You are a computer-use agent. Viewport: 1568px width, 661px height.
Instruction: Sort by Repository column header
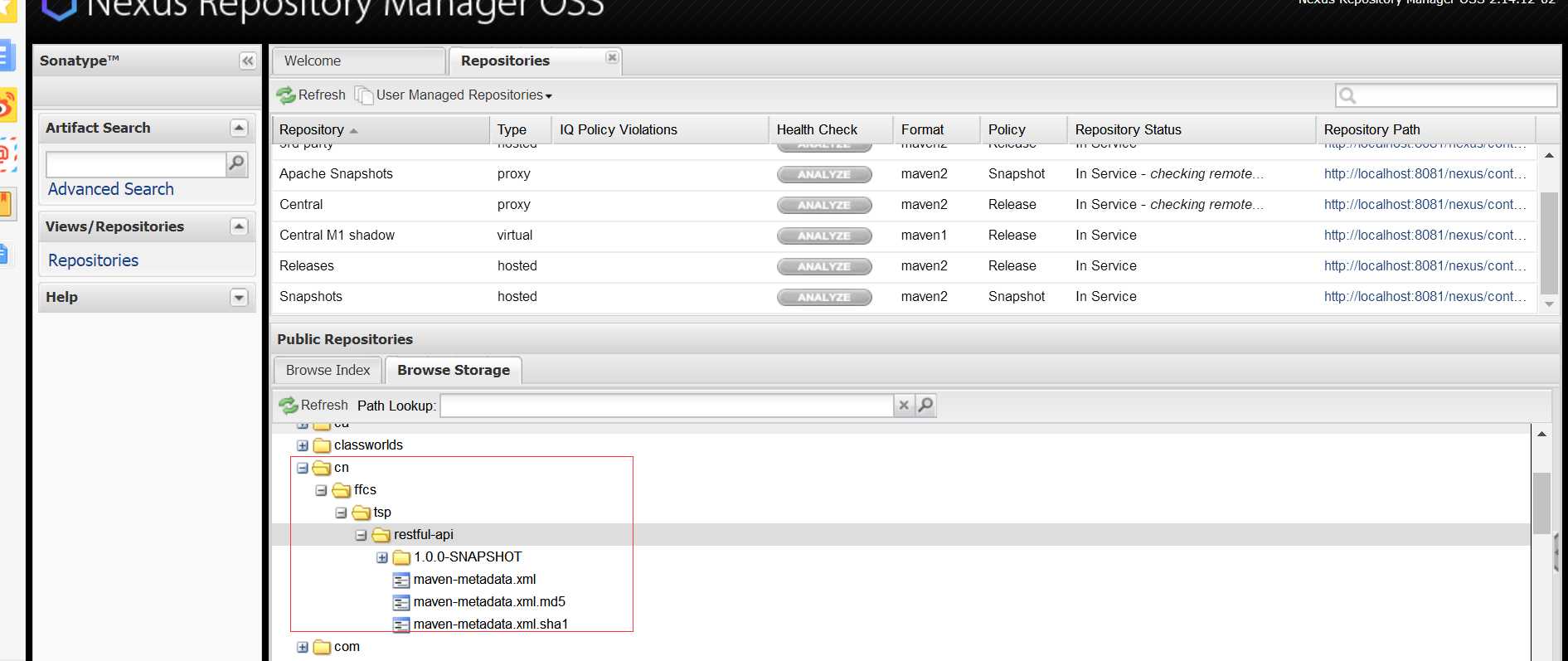tap(381, 129)
